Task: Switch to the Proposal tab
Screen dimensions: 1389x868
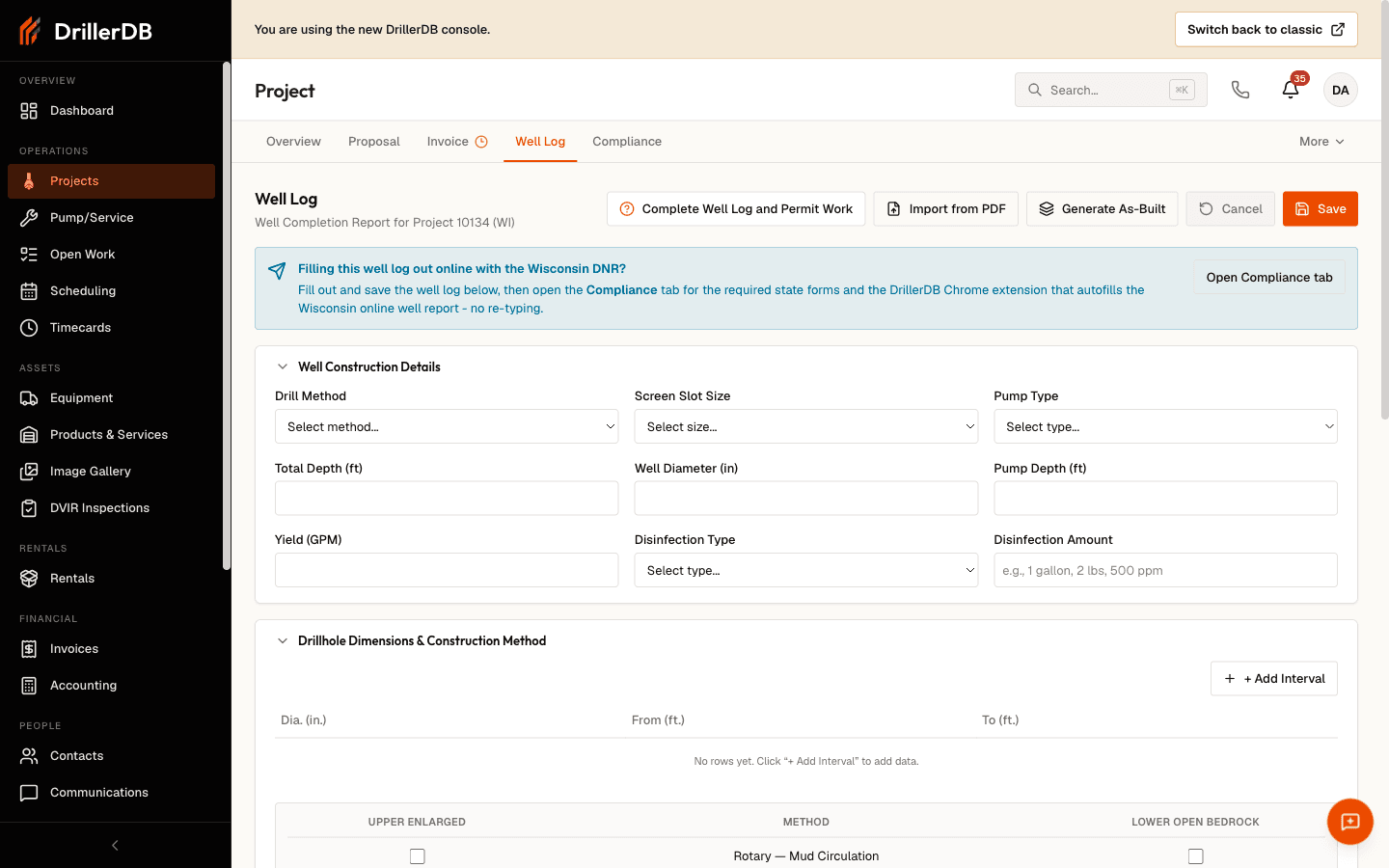Action: (x=374, y=142)
